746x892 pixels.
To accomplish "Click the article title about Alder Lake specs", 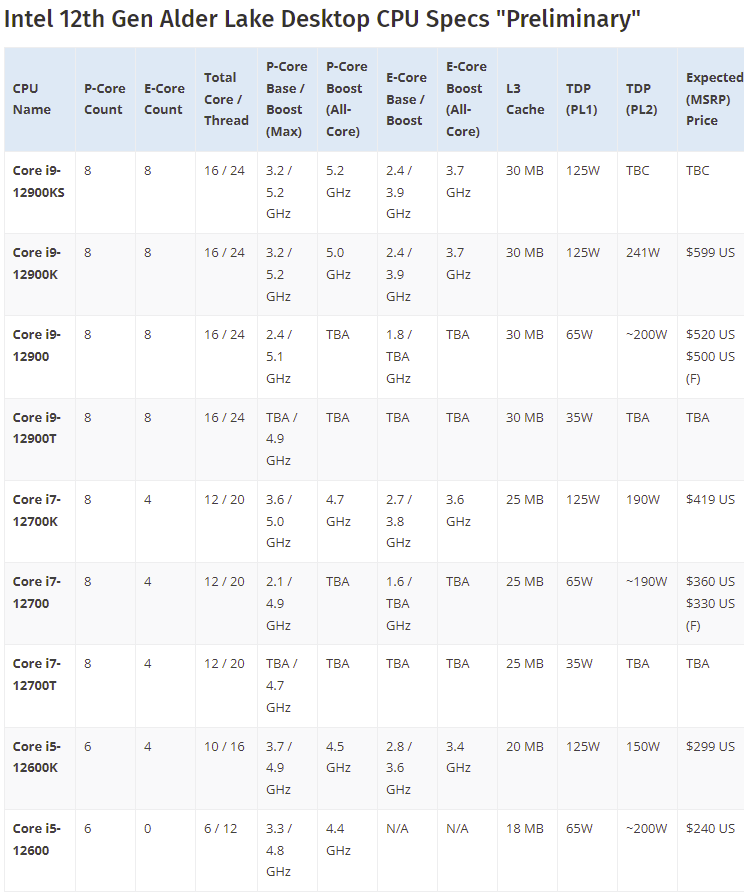I will click(322, 20).
